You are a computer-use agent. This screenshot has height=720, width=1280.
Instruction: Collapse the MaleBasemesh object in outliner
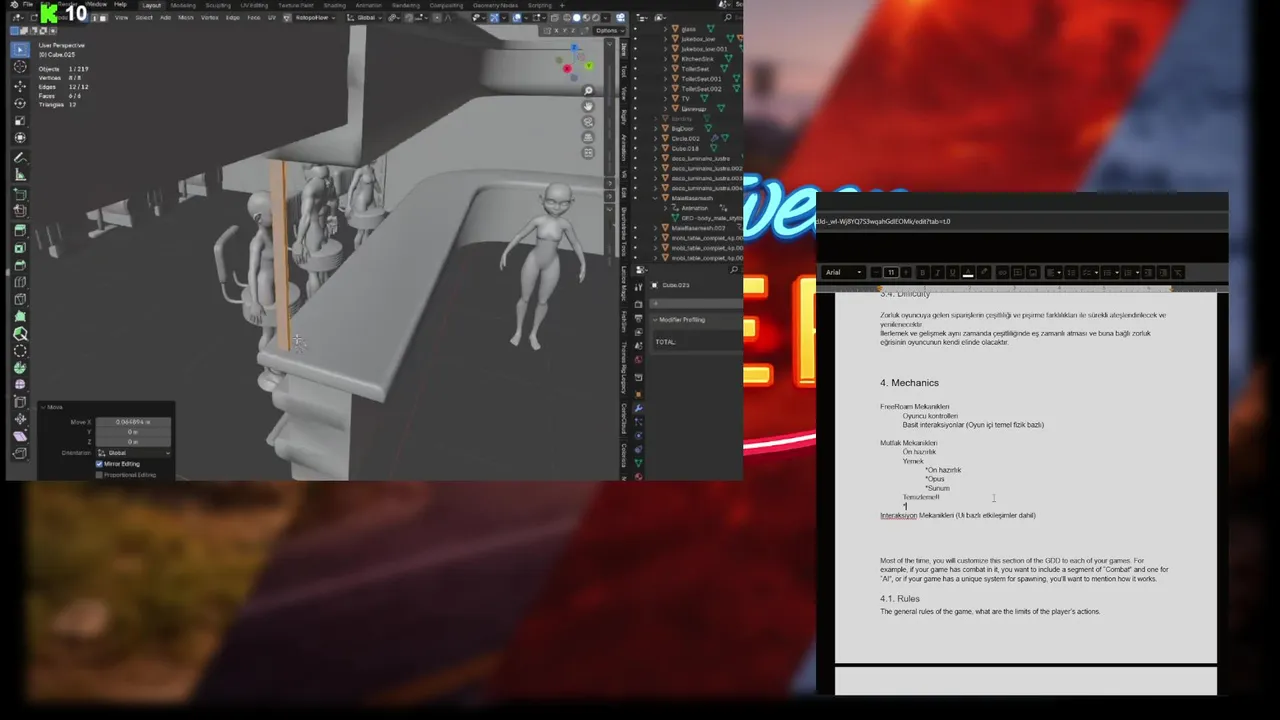[x=656, y=198]
